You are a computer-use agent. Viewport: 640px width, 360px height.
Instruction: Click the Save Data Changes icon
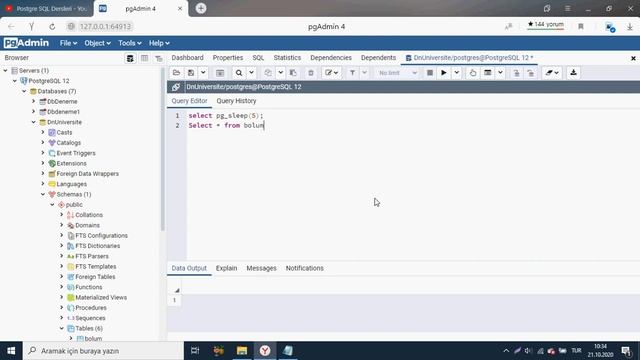coord(220,73)
